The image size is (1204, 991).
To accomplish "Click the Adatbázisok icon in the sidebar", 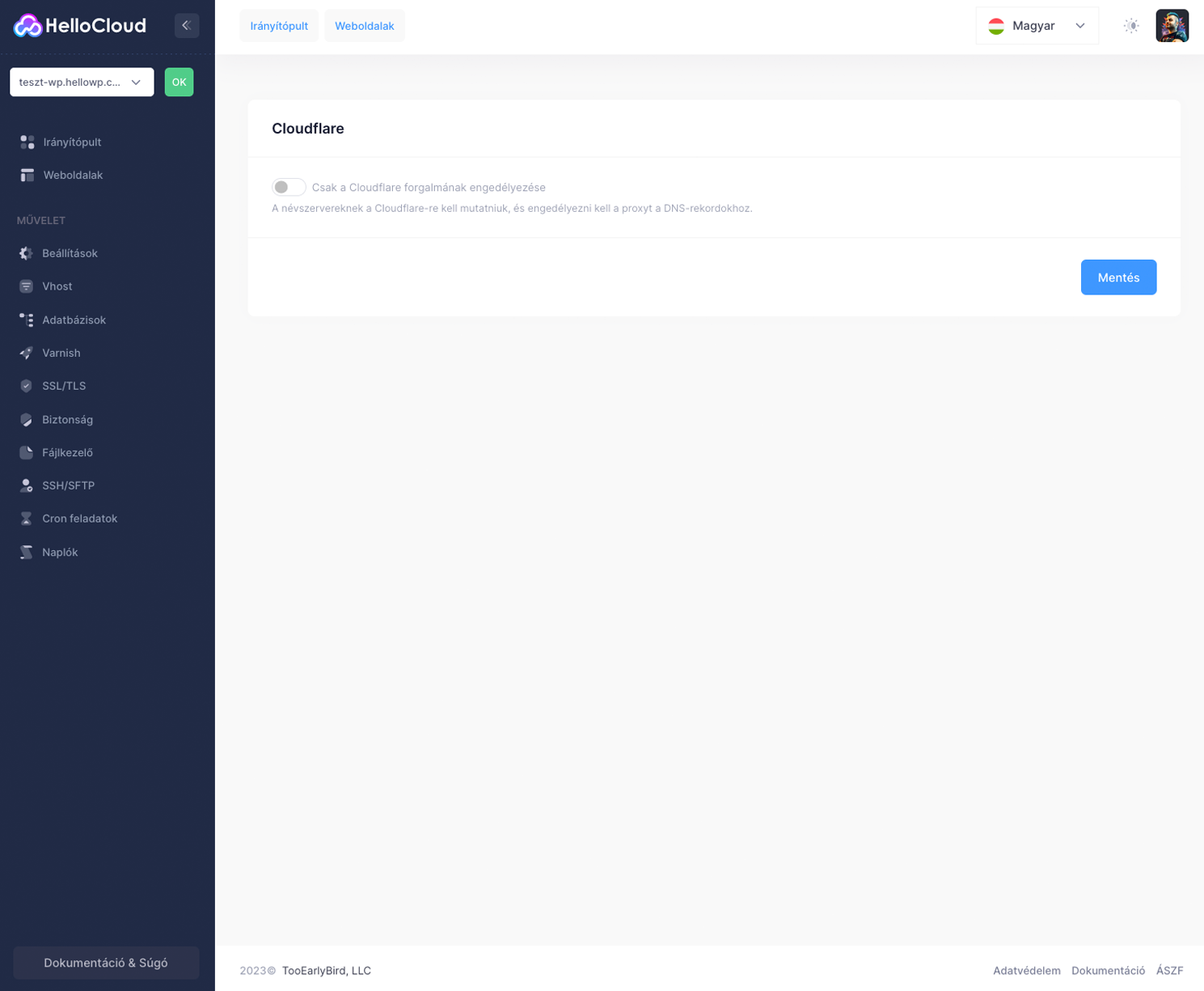I will click(x=27, y=320).
